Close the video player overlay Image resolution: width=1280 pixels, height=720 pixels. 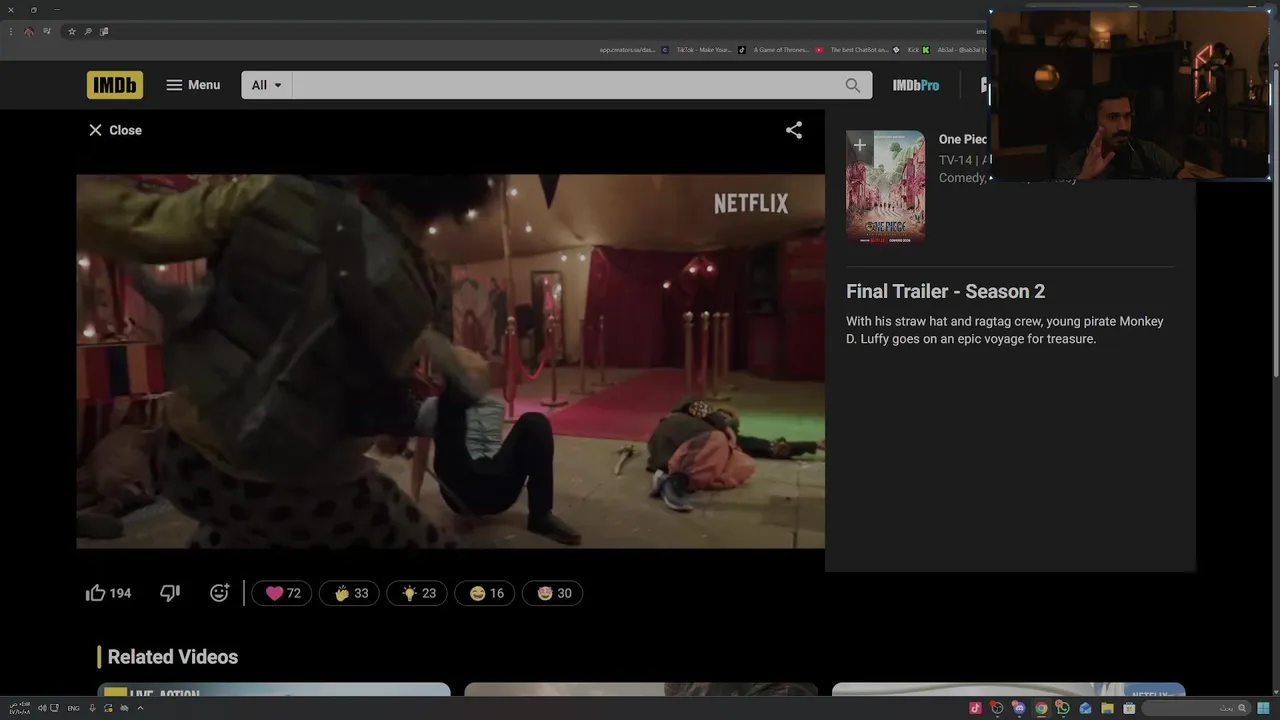(x=115, y=130)
